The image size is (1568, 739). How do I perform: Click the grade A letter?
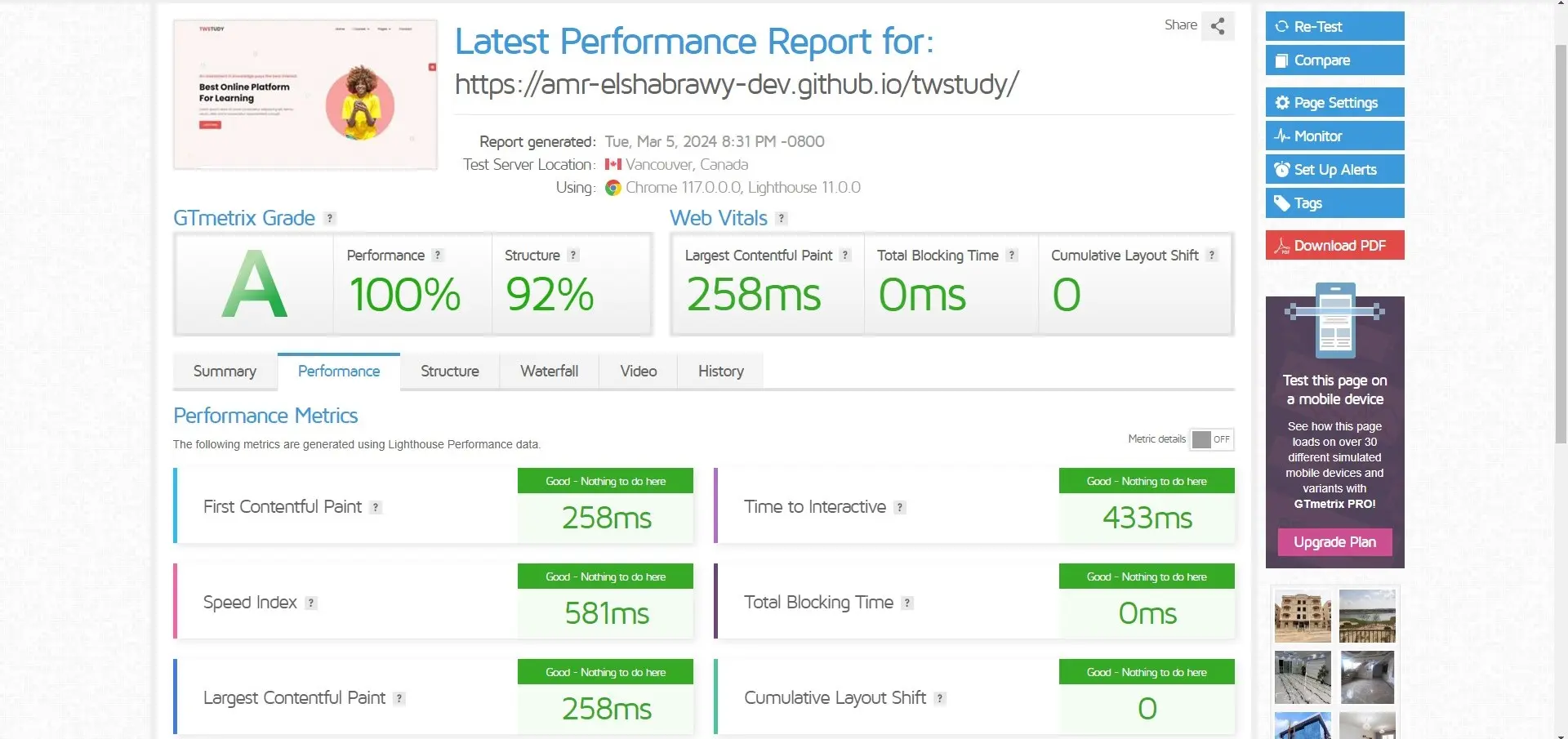255,283
